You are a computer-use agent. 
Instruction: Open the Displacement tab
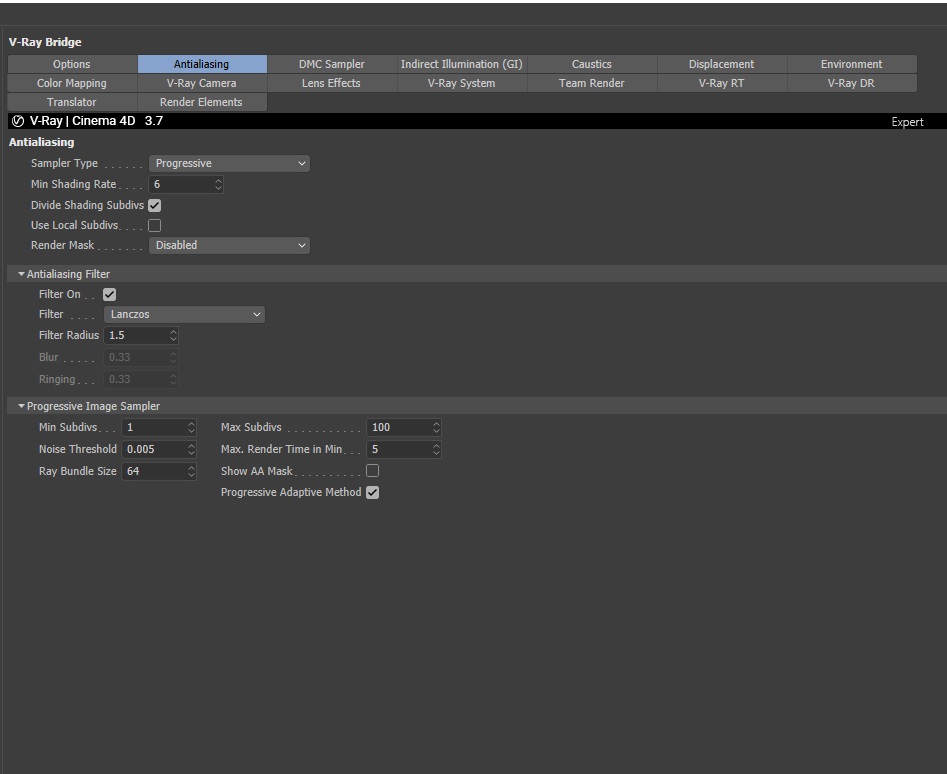tap(722, 64)
